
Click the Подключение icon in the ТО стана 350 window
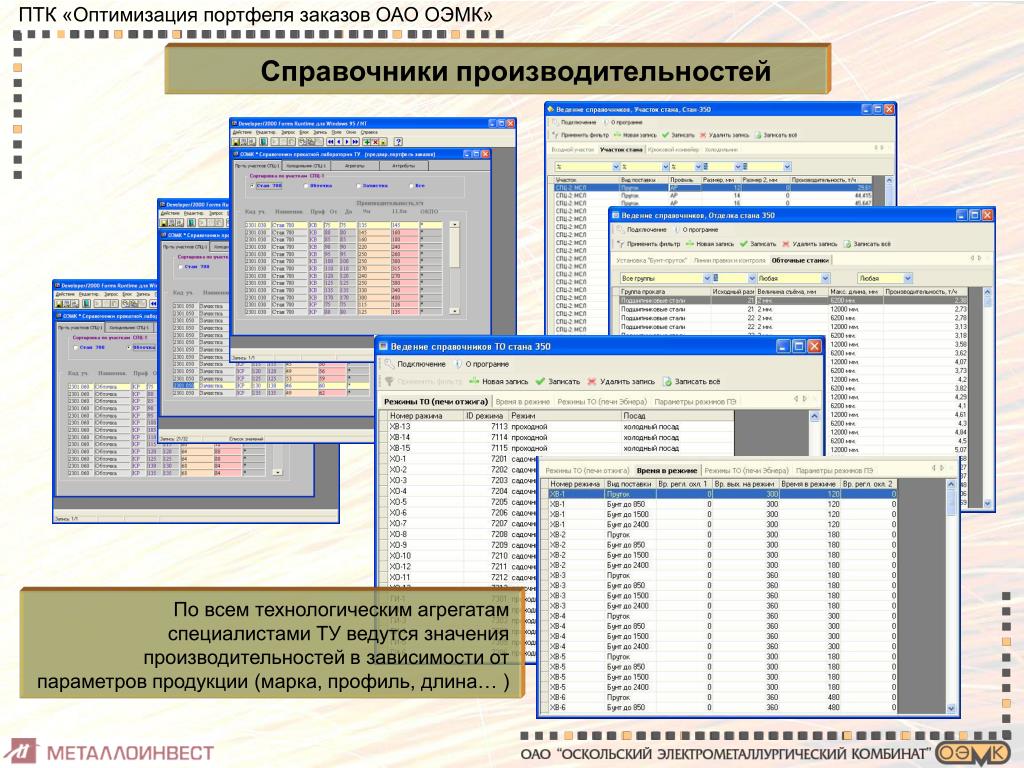click(x=389, y=364)
